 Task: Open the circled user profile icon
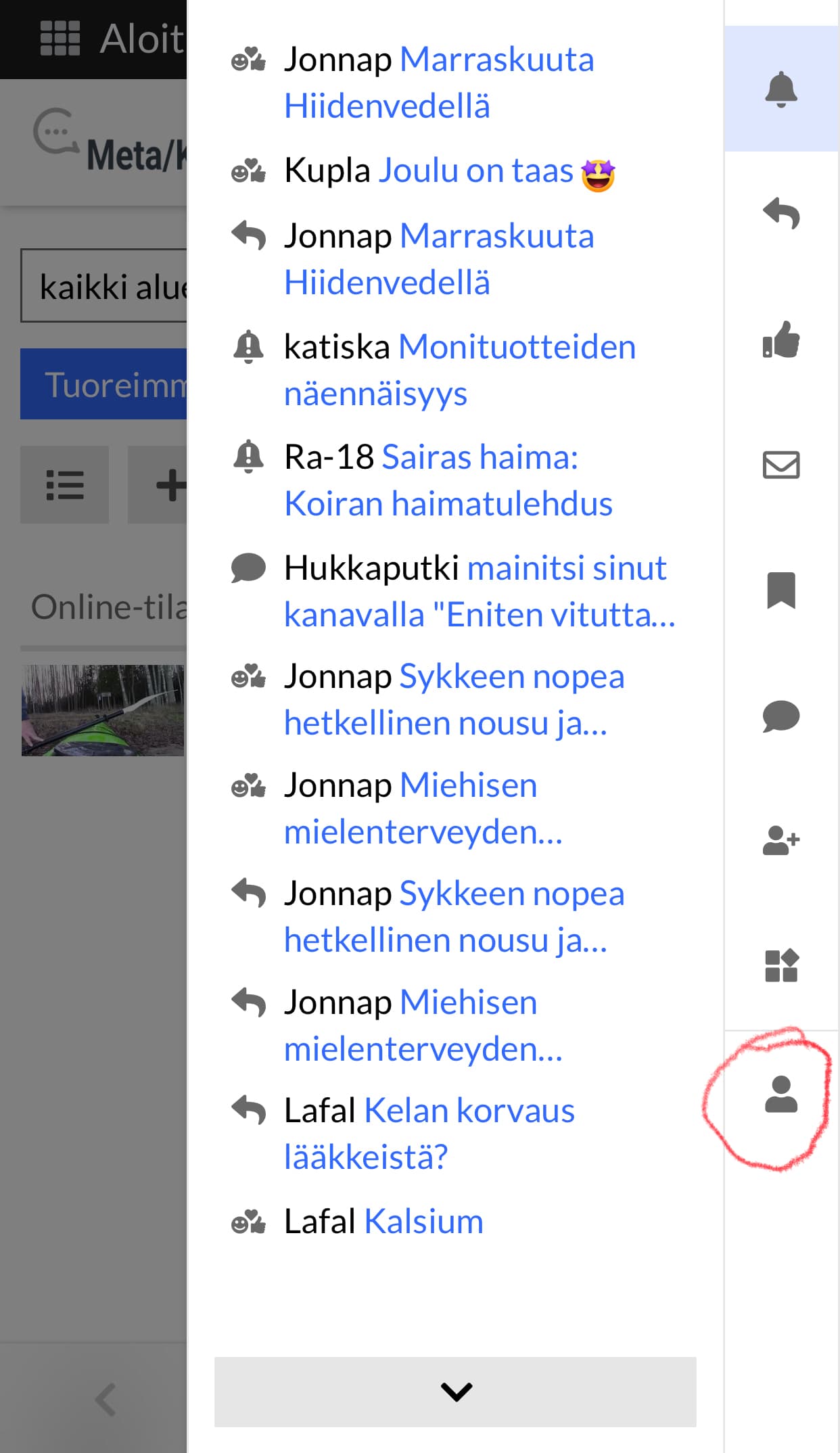(x=781, y=1094)
